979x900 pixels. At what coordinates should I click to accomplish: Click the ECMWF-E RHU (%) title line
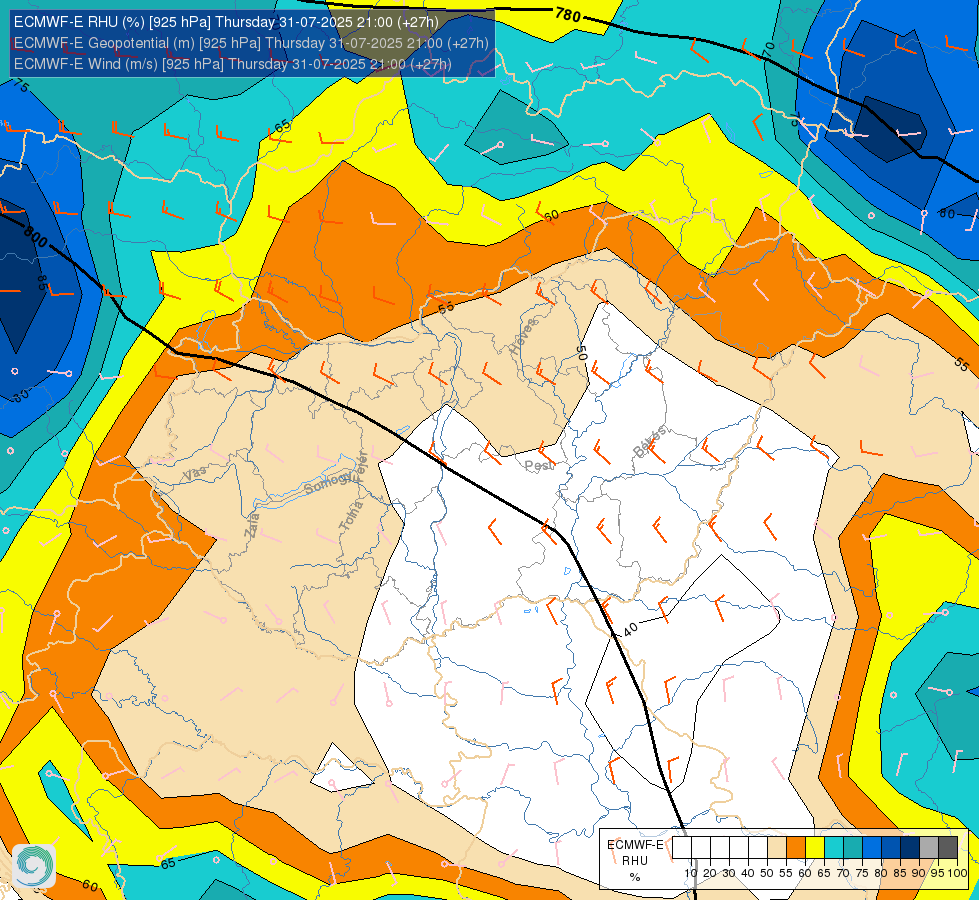[226, 22]
